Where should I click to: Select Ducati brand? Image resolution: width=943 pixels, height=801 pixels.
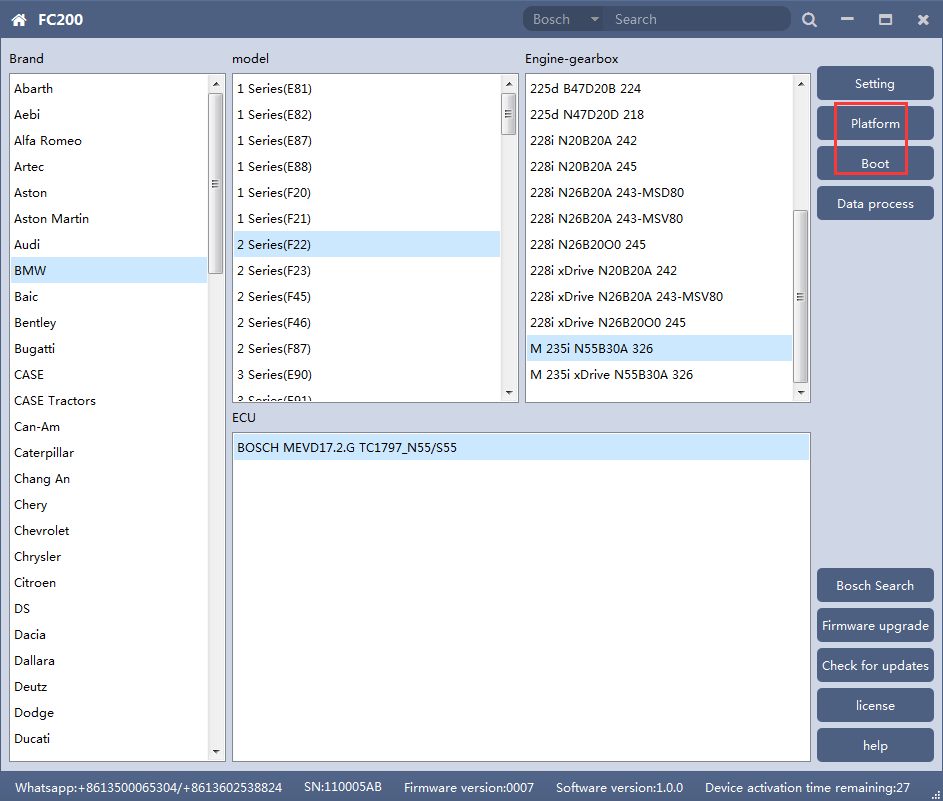[109, 738]
